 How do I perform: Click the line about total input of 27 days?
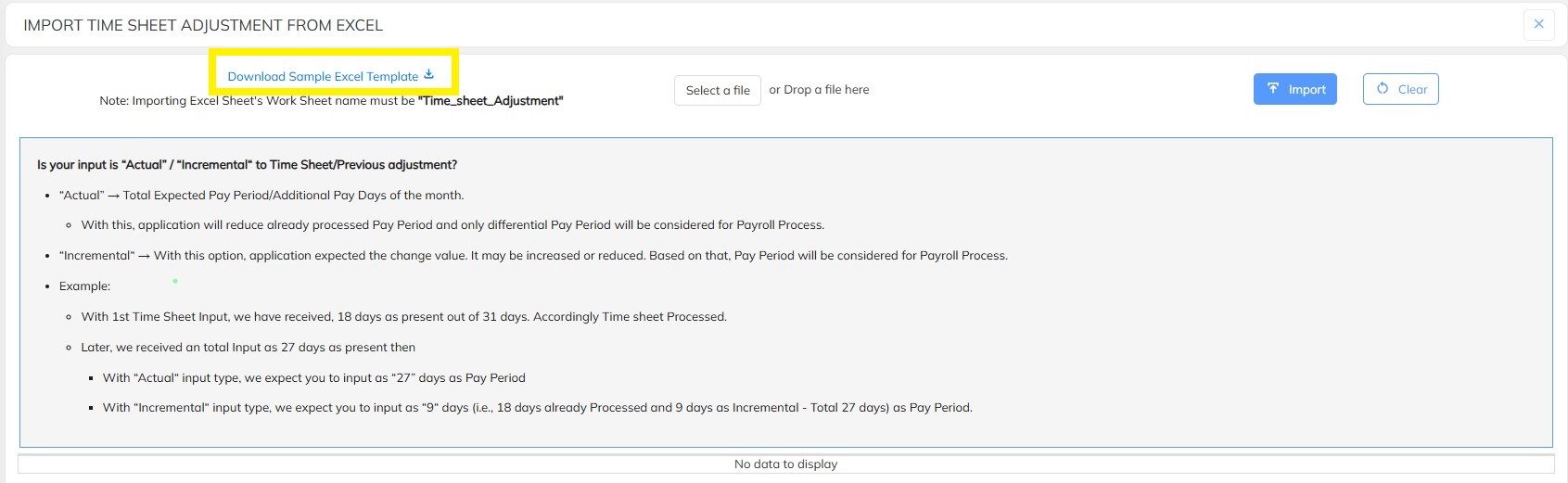248,348
